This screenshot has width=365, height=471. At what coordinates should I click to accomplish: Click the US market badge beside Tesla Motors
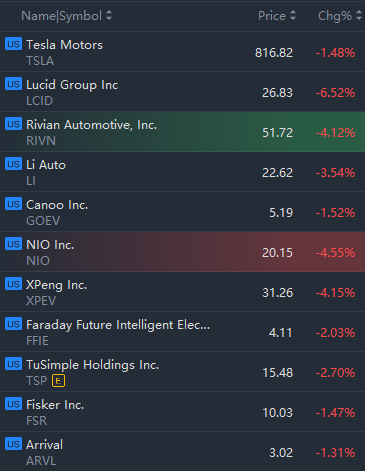pyautogui.click(x=13, y=44)
